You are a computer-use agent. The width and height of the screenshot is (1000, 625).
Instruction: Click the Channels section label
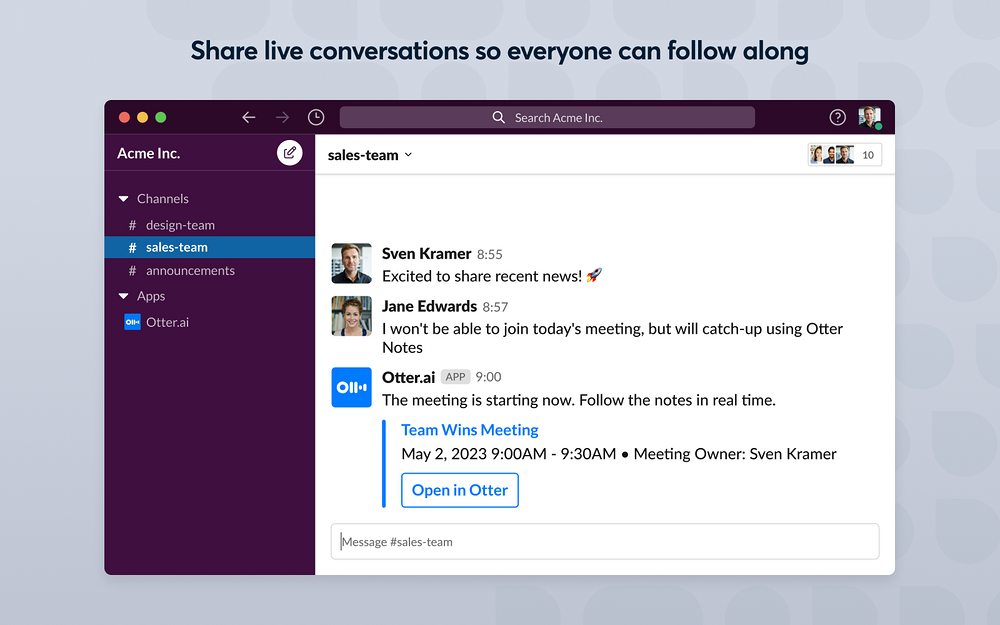point(163,199)
